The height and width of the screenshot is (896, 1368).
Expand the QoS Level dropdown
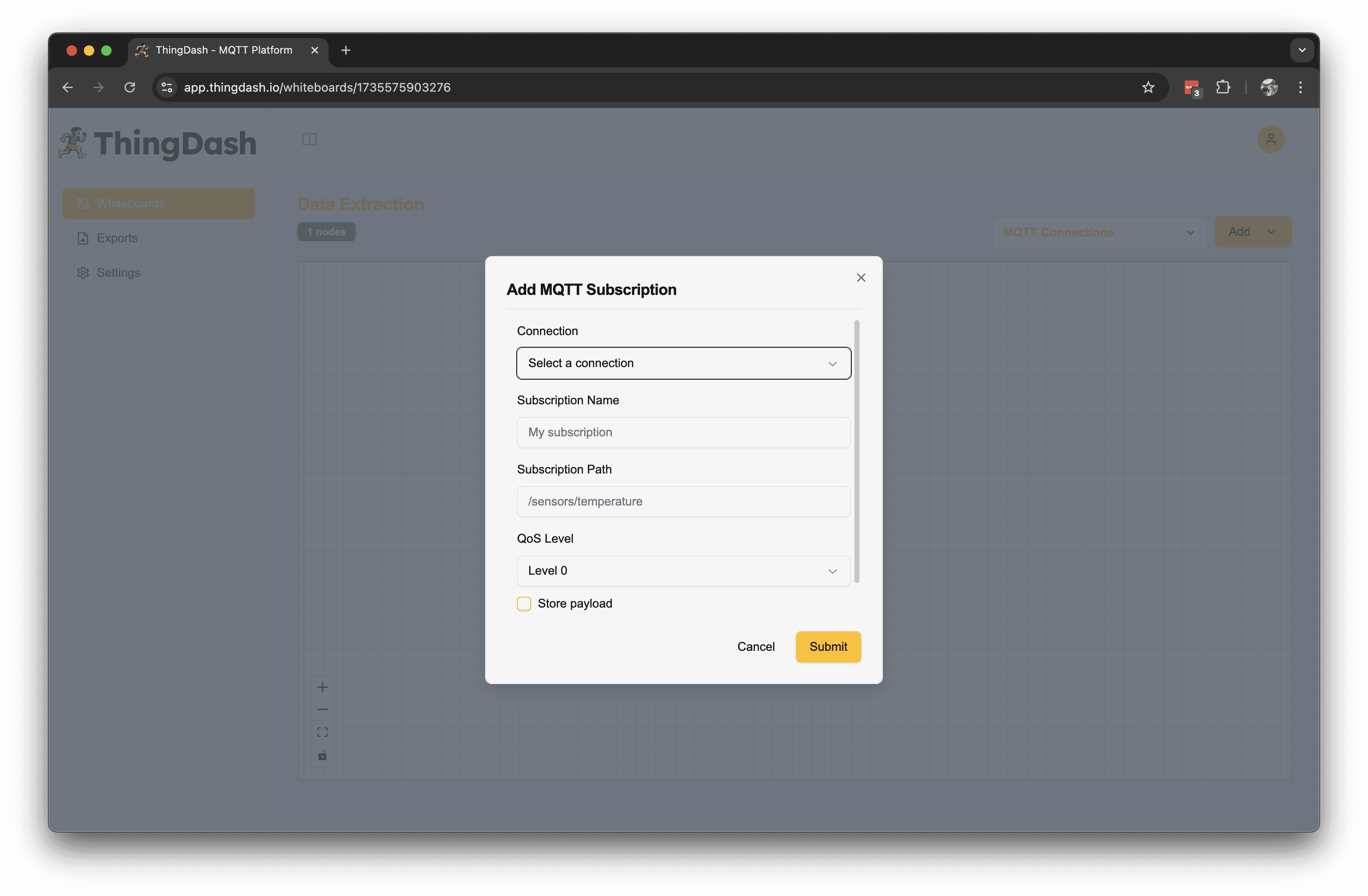[684, 571]
